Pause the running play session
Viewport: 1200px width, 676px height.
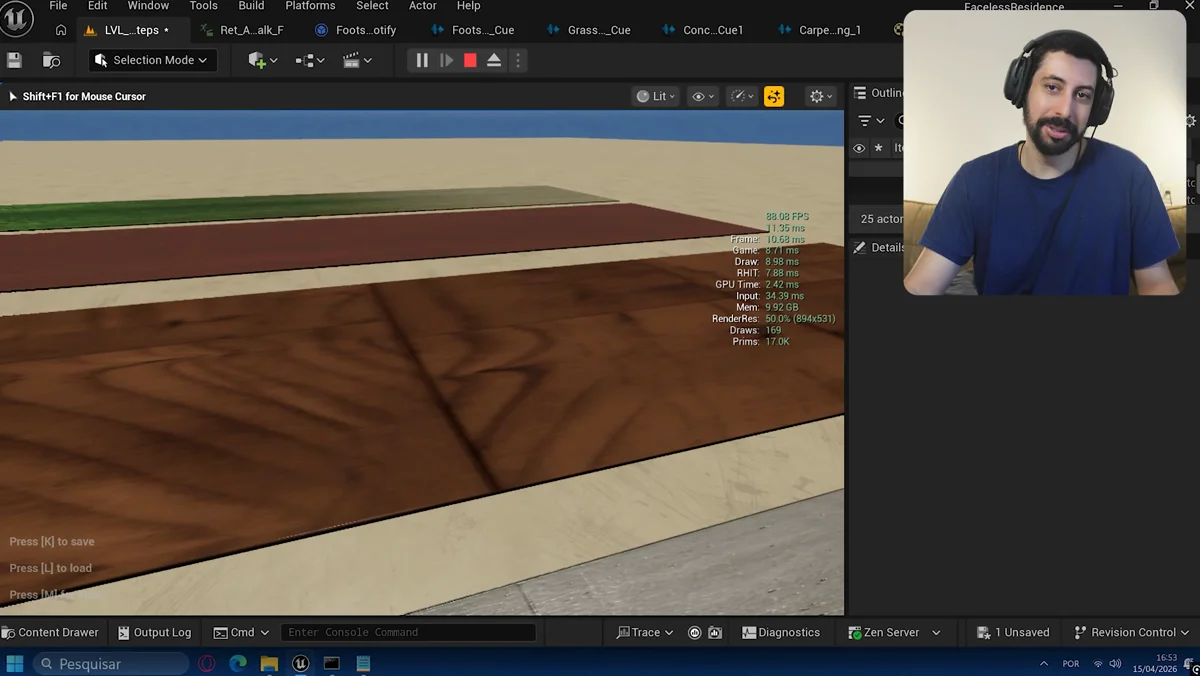tap(422, 60)
